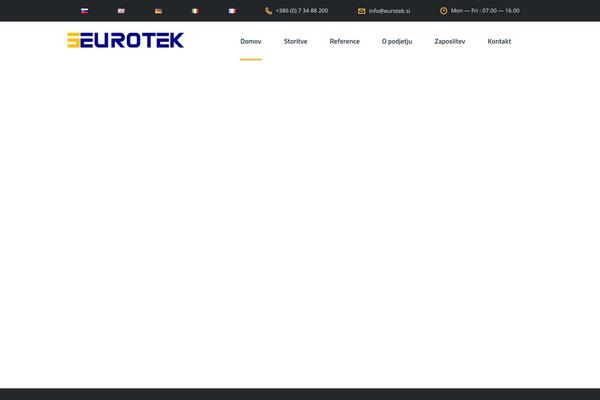Click the Eurotek logo
This screenshot has height=400, width=600.
[126, 40]
